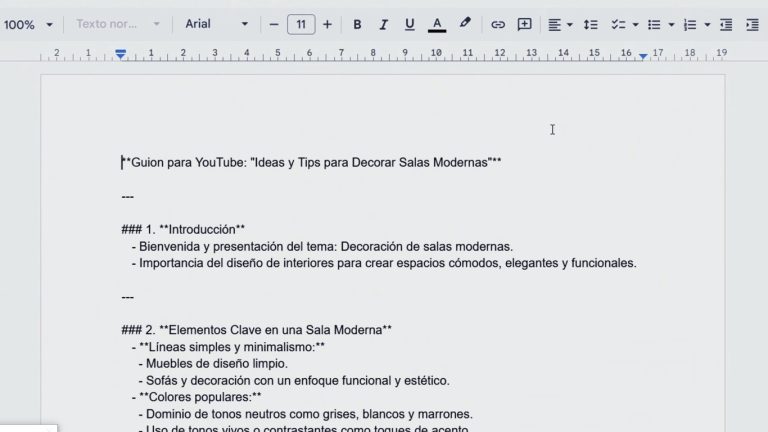
Task: Decrease the indent level
Action: pyautogui.click(x=726, y=24)
